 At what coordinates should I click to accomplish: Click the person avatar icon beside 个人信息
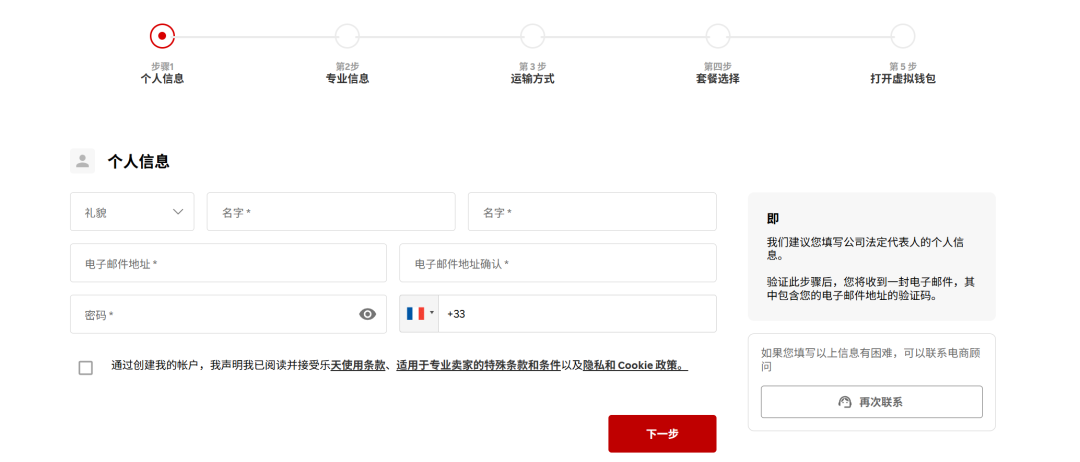82,161
